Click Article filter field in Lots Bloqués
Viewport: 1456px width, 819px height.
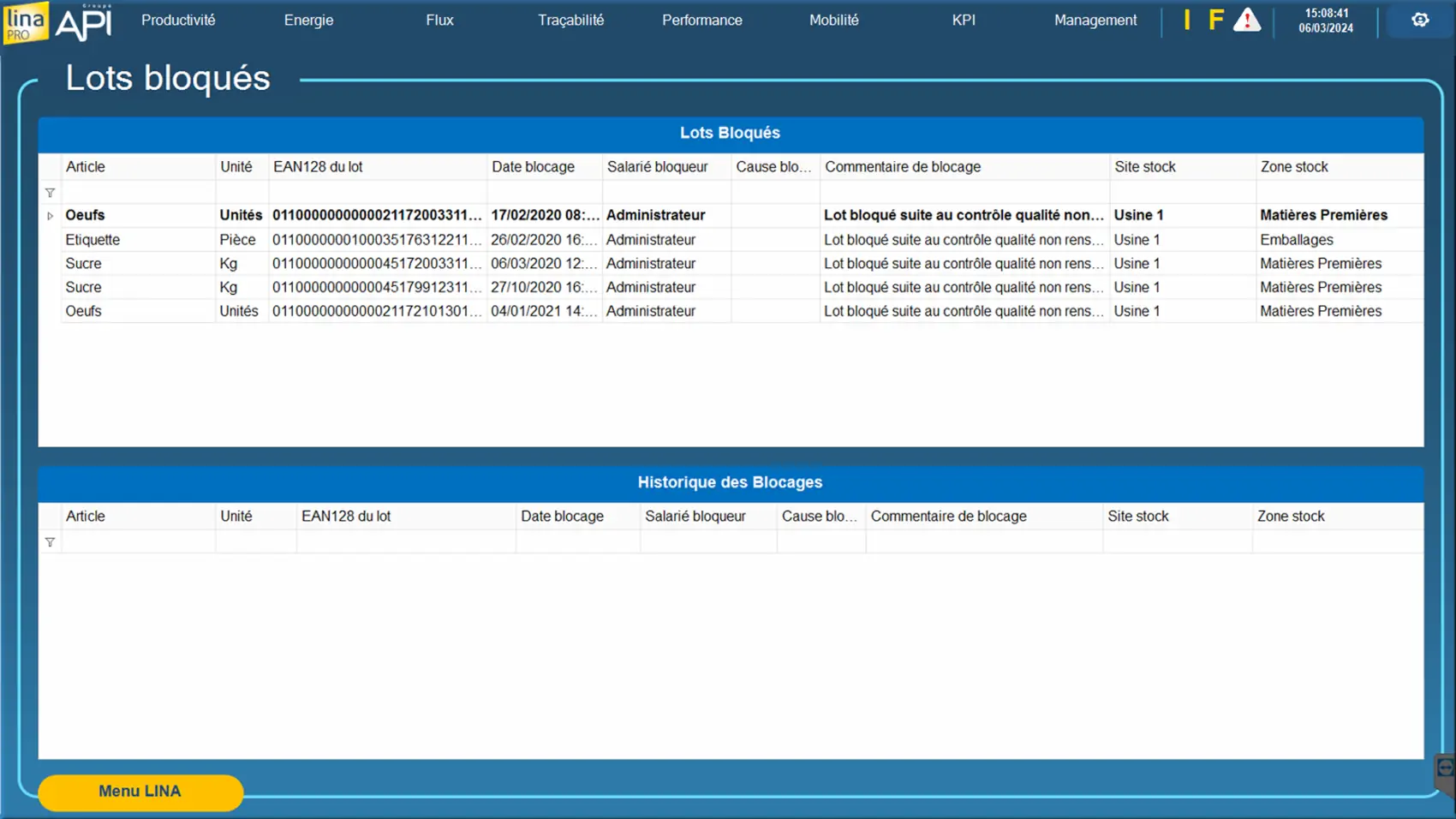point(138,193)
